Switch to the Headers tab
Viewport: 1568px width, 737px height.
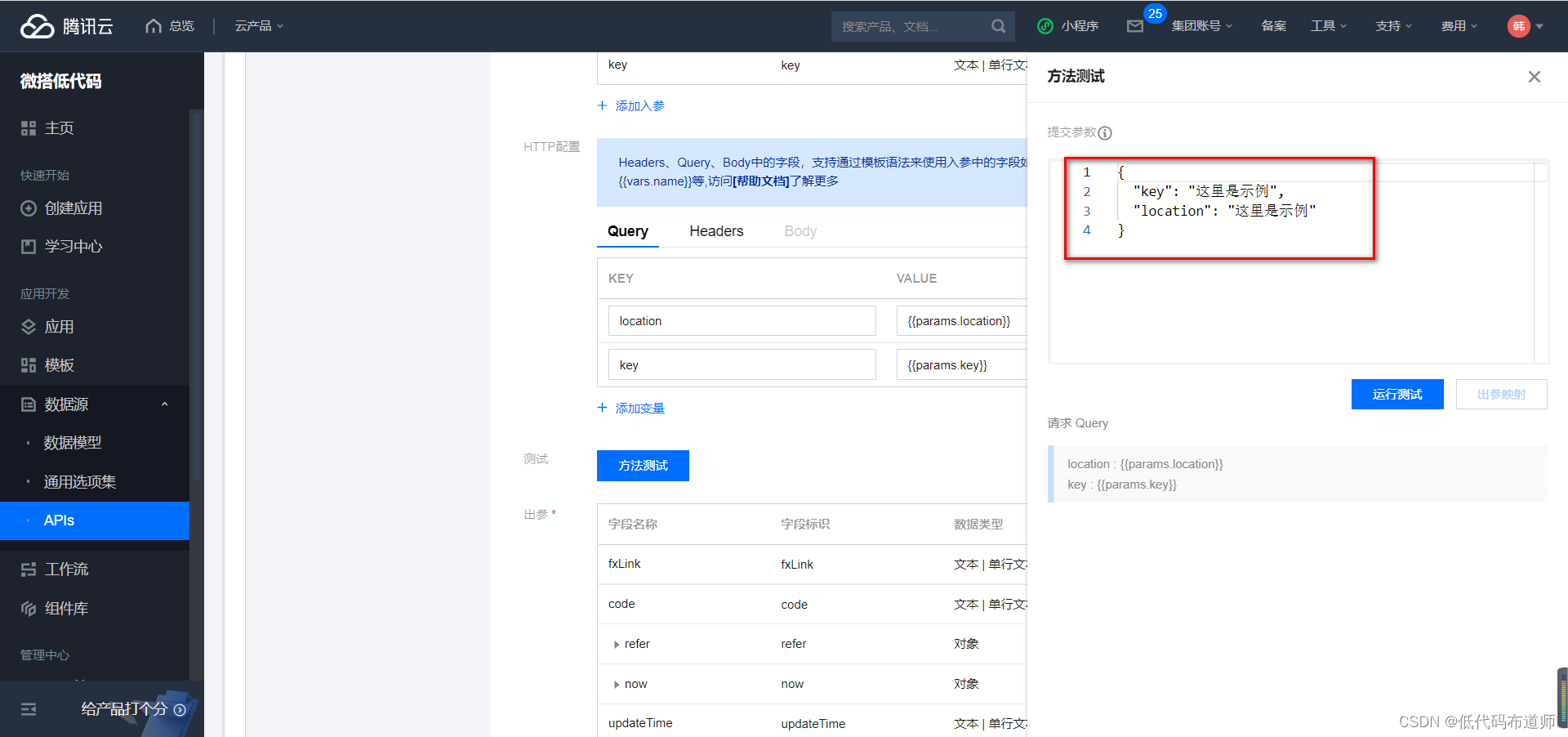[716, 231]
